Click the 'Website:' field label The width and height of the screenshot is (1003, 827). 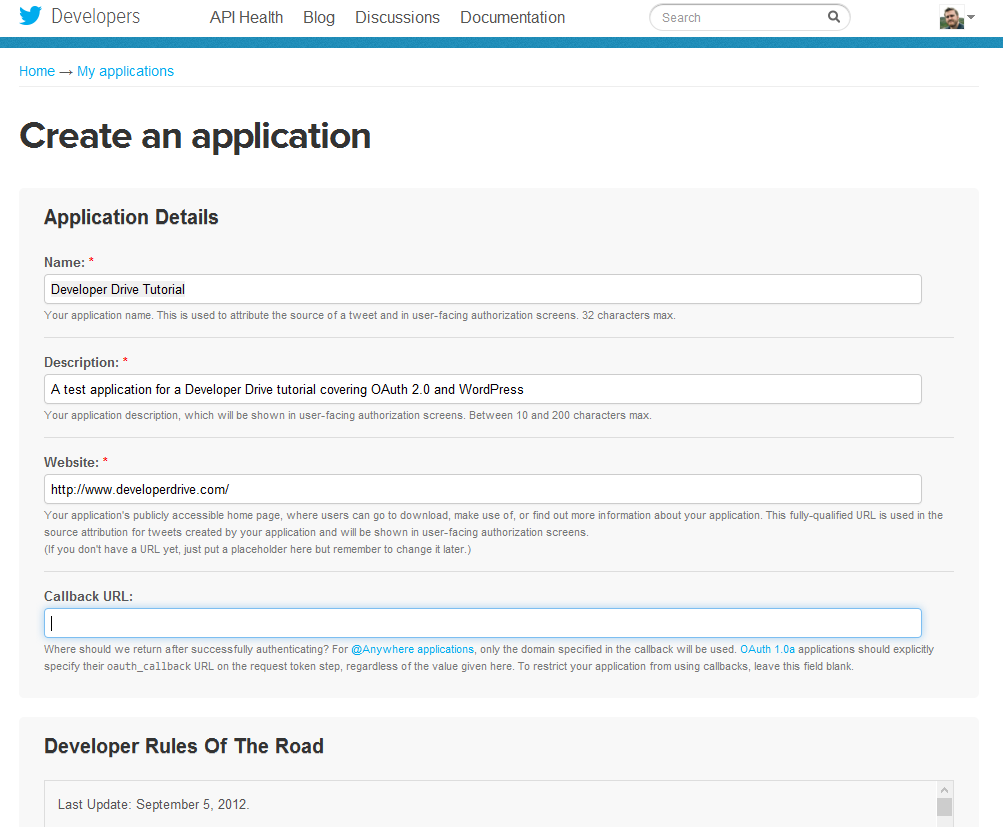pos(71,462)
